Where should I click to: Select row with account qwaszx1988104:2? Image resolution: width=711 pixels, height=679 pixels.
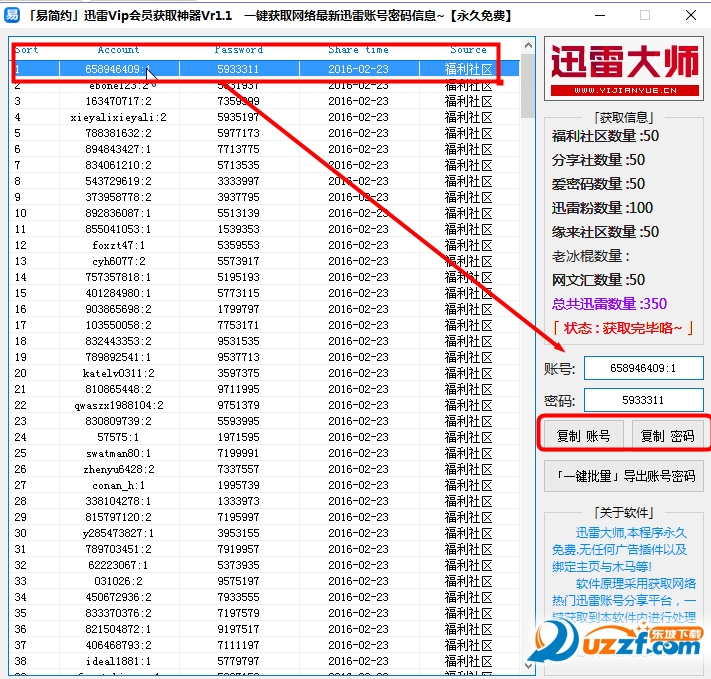pyautogui.click(x=264, y=405)
